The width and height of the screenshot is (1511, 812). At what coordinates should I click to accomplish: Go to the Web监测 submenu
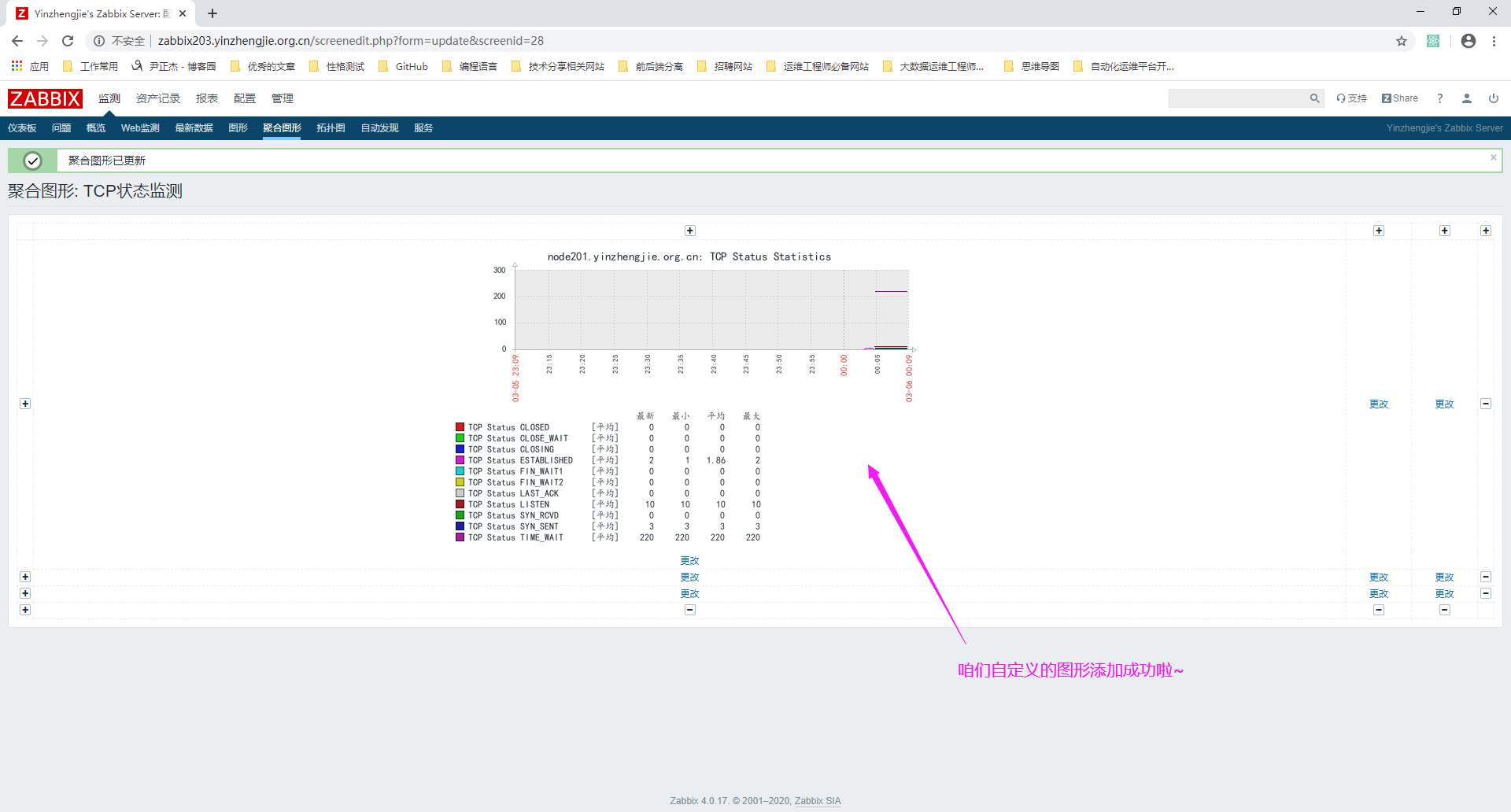click(x=140, y=128)
